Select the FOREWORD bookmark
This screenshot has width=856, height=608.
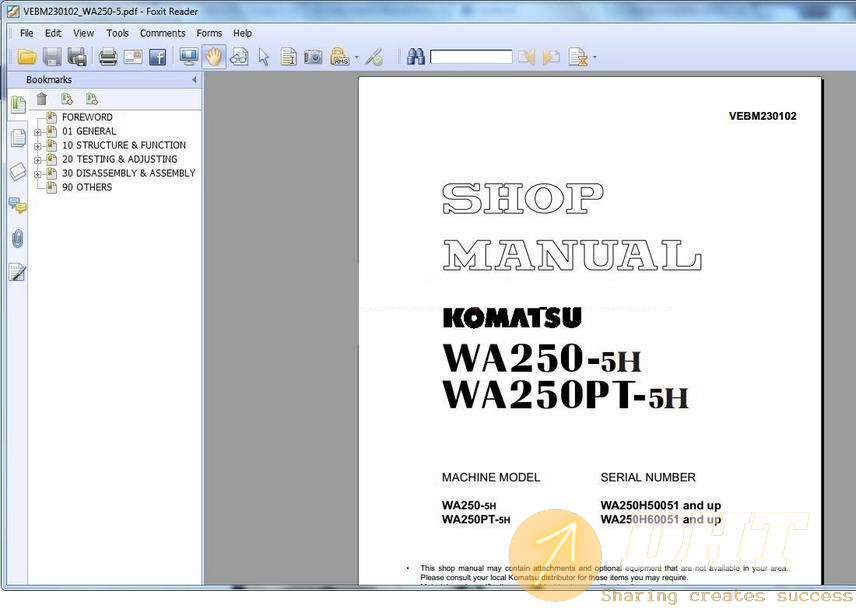87,117
